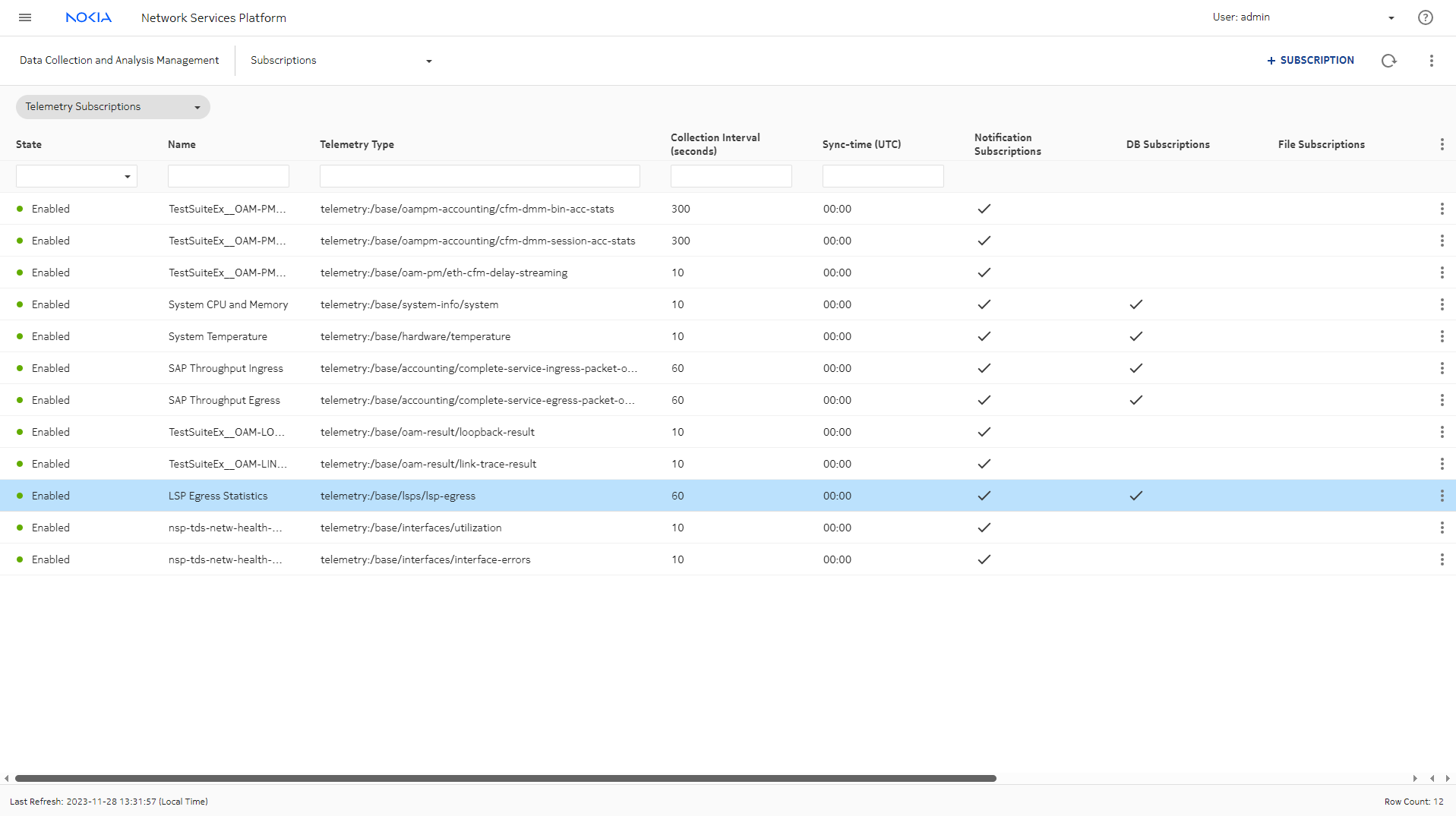Open the hamburger main menu

[25, 17]
